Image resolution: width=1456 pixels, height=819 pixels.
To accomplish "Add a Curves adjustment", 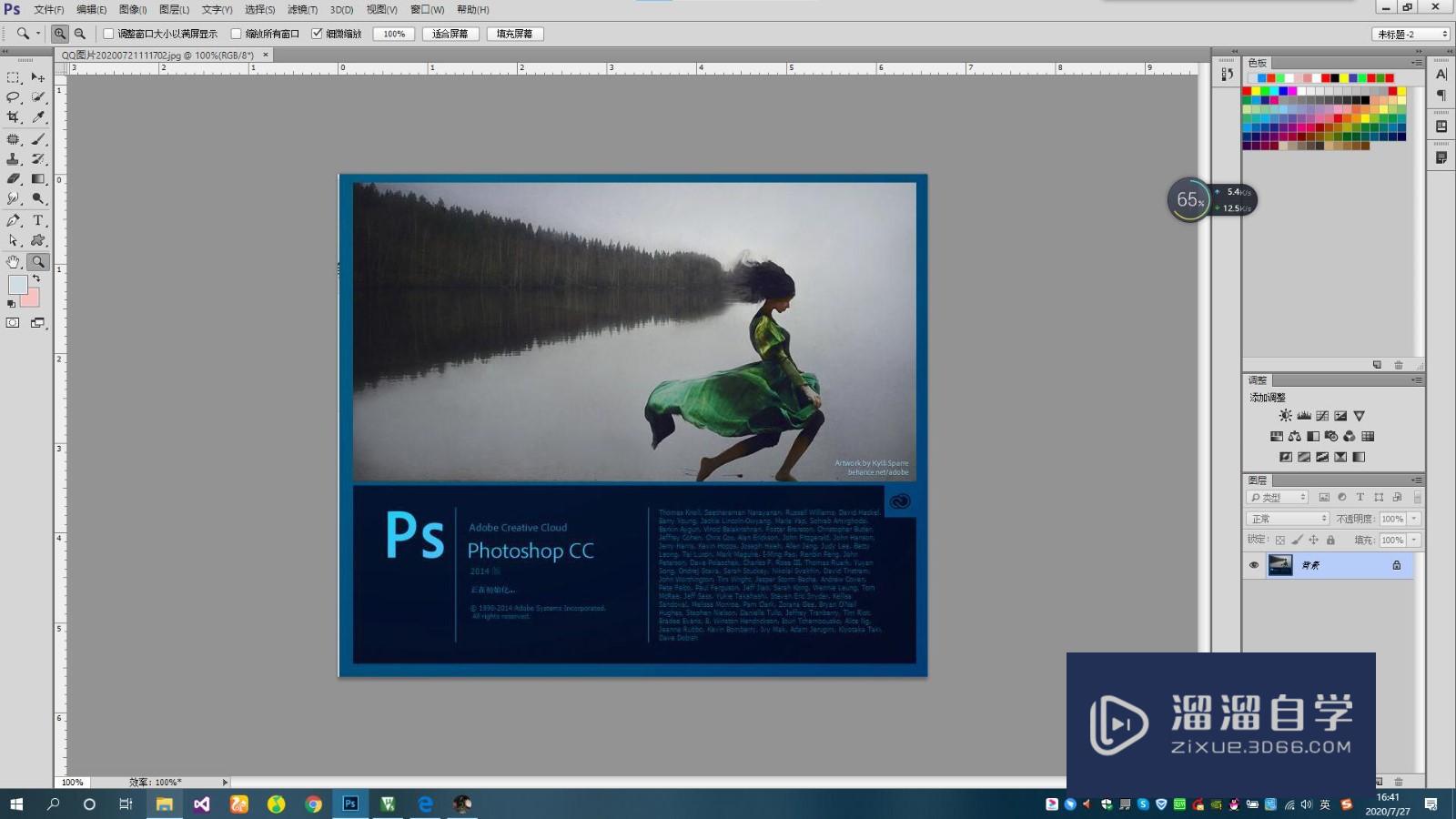I will pyautogui.click(x=1322, y=416).
